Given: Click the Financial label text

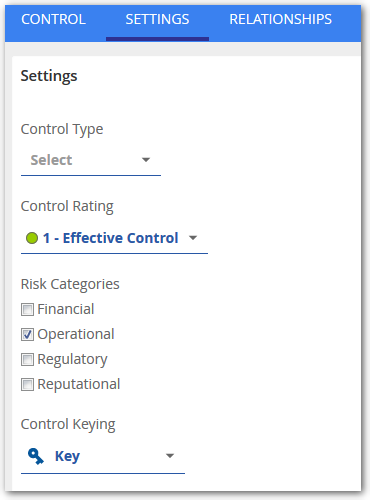Looking at the screenshot, I should coord(66,309).
